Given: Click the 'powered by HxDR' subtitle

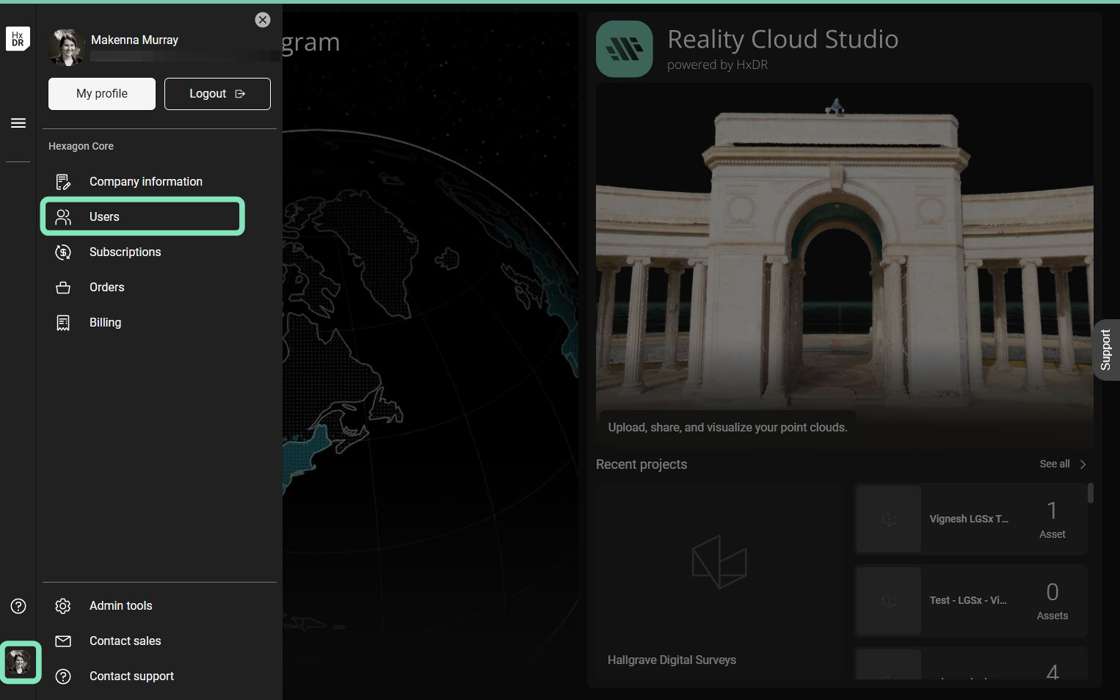Looking at the screenshot, I should 717,64.
